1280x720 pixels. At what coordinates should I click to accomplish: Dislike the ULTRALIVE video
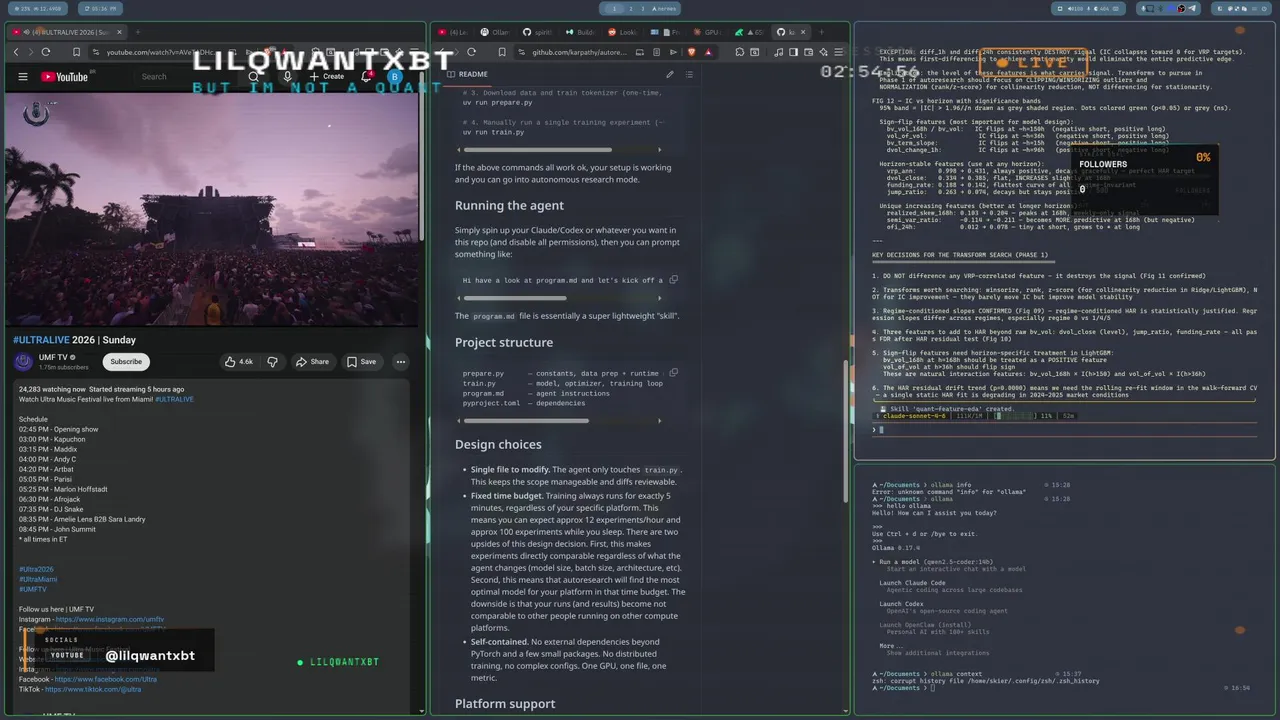point(272,361)
